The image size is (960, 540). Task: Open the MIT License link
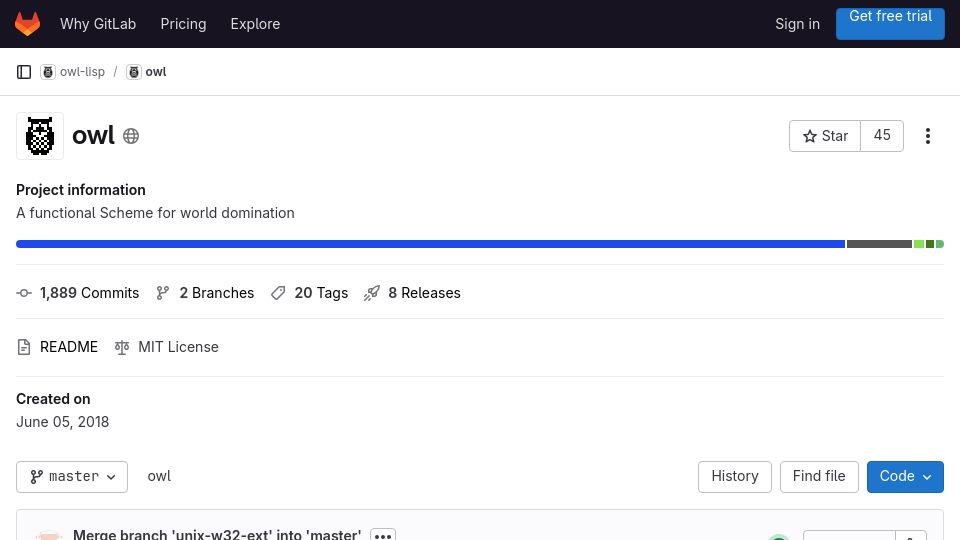tap(178, 347)
